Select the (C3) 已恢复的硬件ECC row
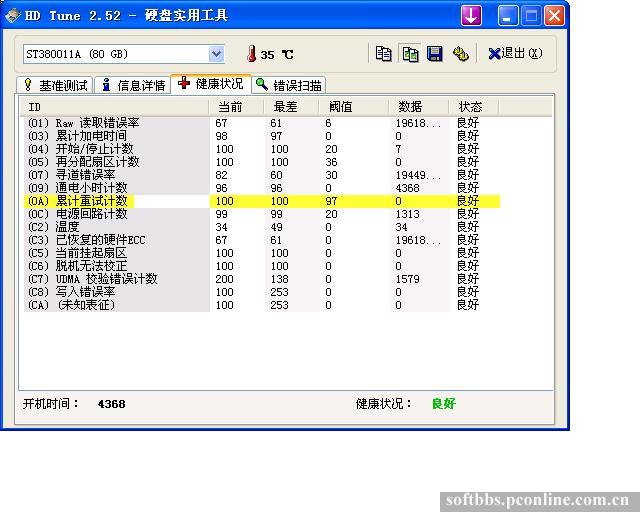Image resolution: width=640 pixels, height=512 pixels. tap(262, 240)
